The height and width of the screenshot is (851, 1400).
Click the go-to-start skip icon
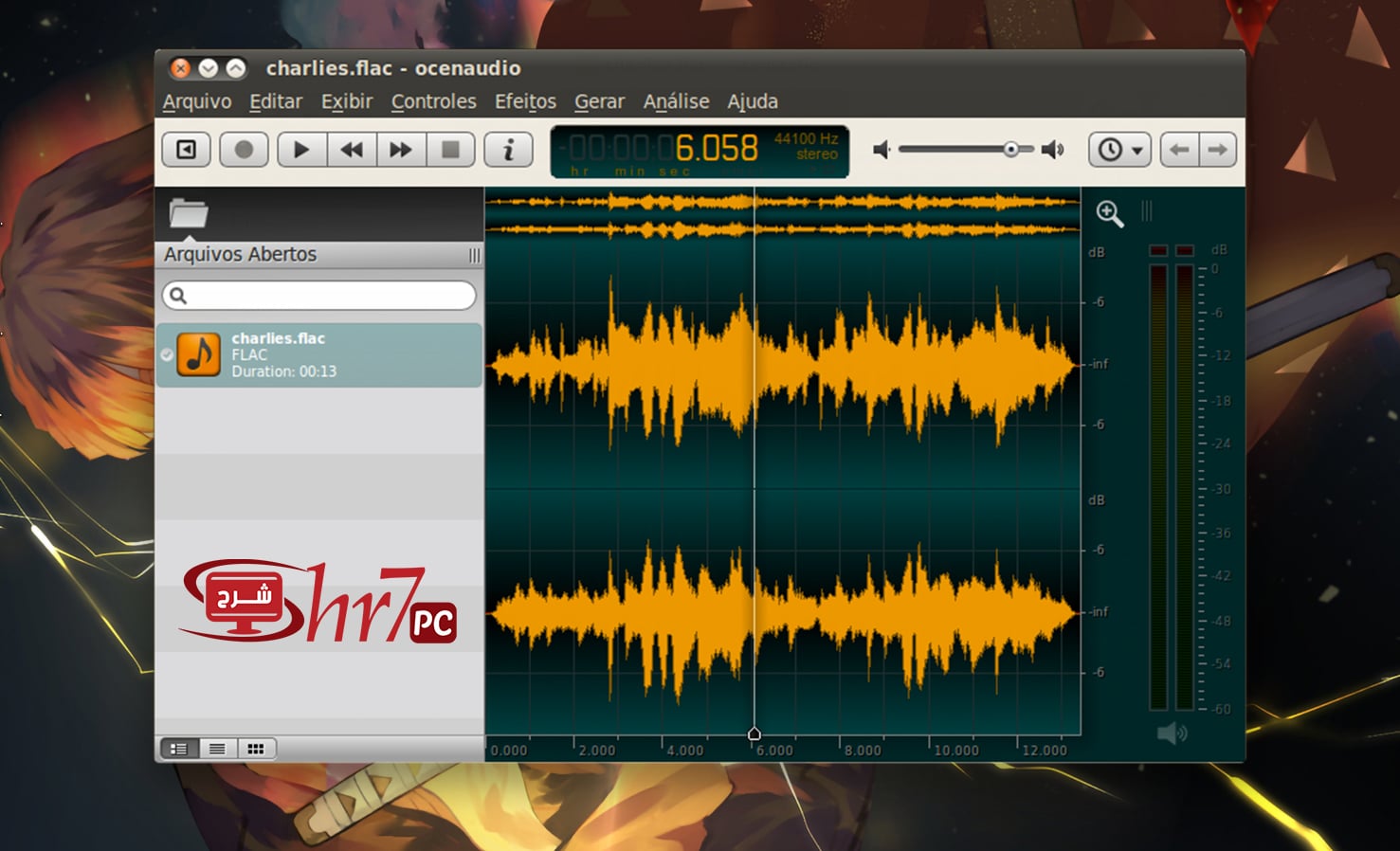186,149
